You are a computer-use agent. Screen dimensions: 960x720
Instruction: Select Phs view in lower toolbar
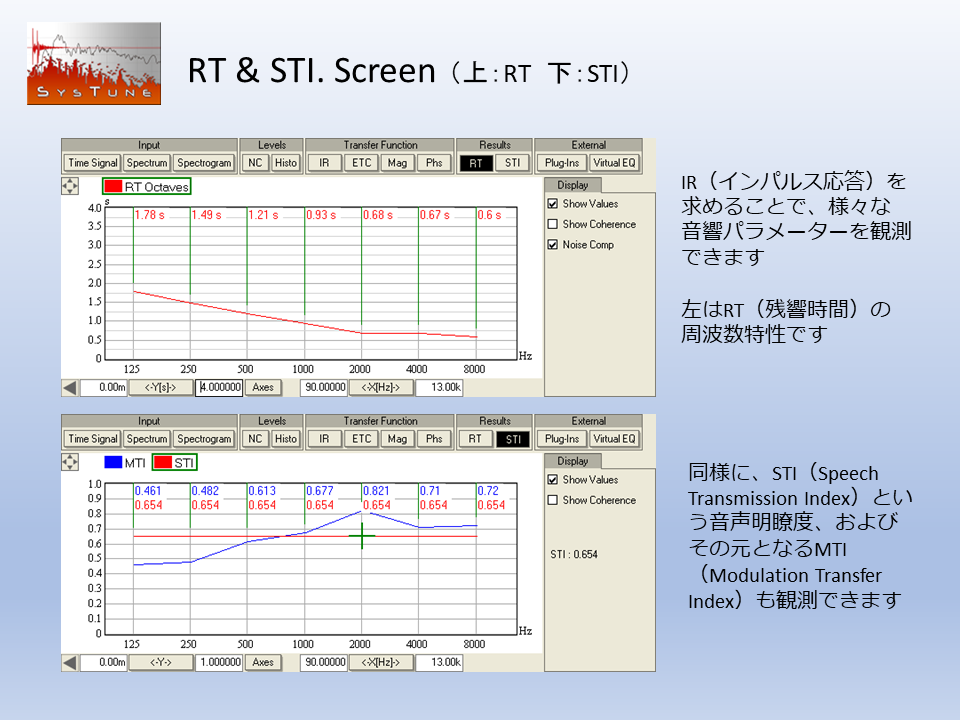(x=434, y=439)
